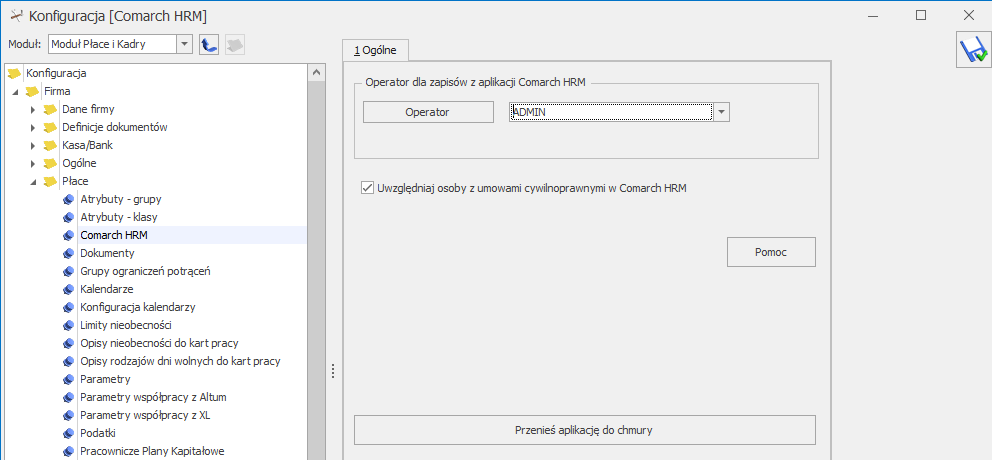Select the Kasa/Bank label
Viewport: 992px width, 460px height.
tap(87, 146)
